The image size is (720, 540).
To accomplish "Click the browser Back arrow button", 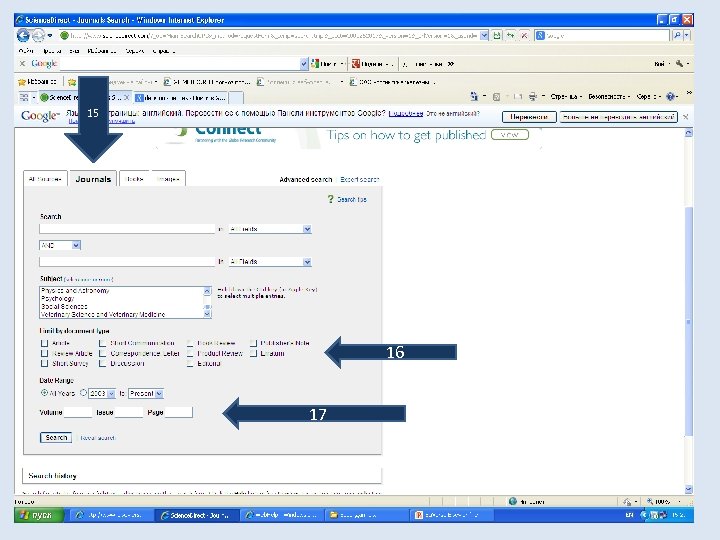I will click(x=23, y=35).
